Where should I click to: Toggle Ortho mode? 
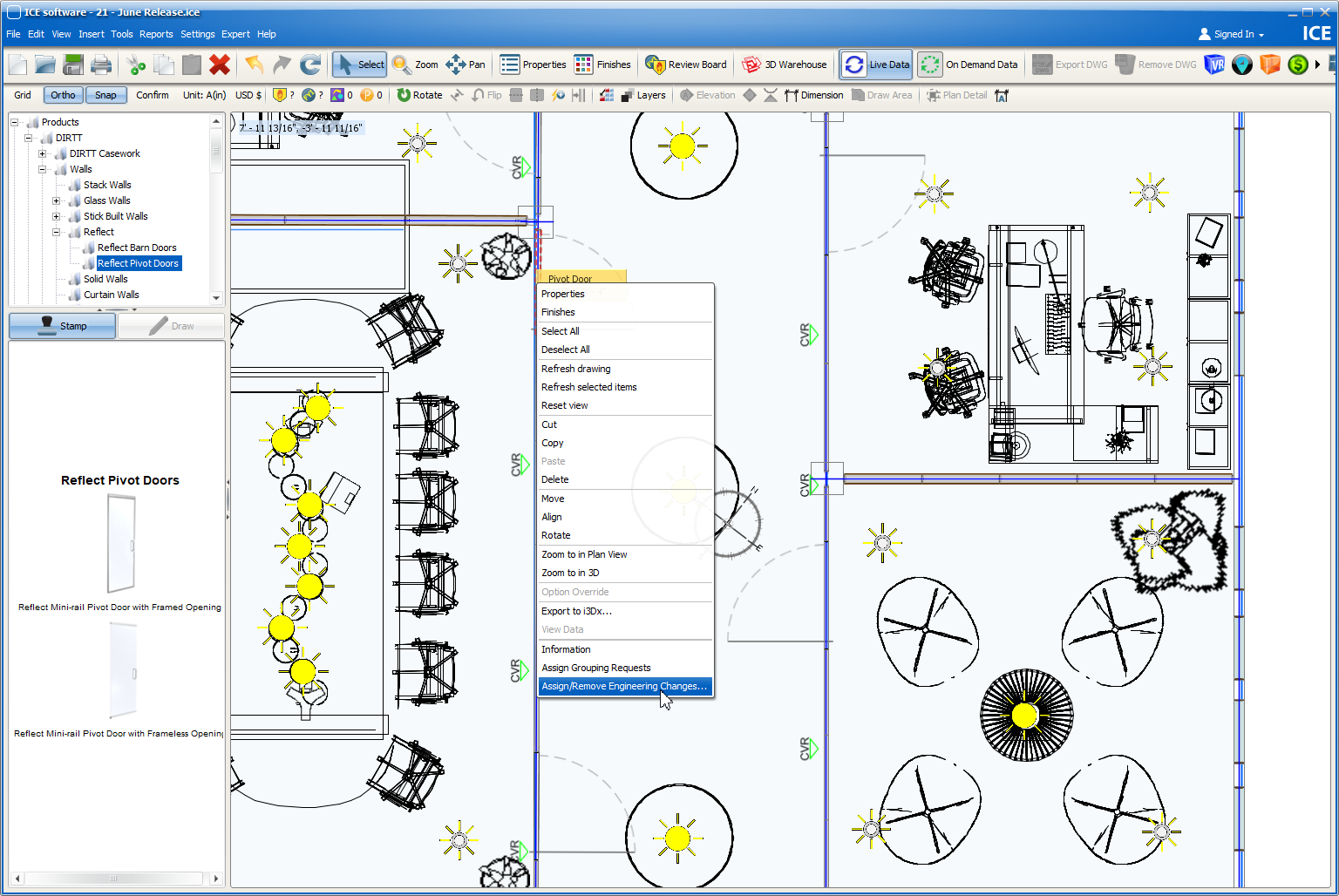pos(63,95)
